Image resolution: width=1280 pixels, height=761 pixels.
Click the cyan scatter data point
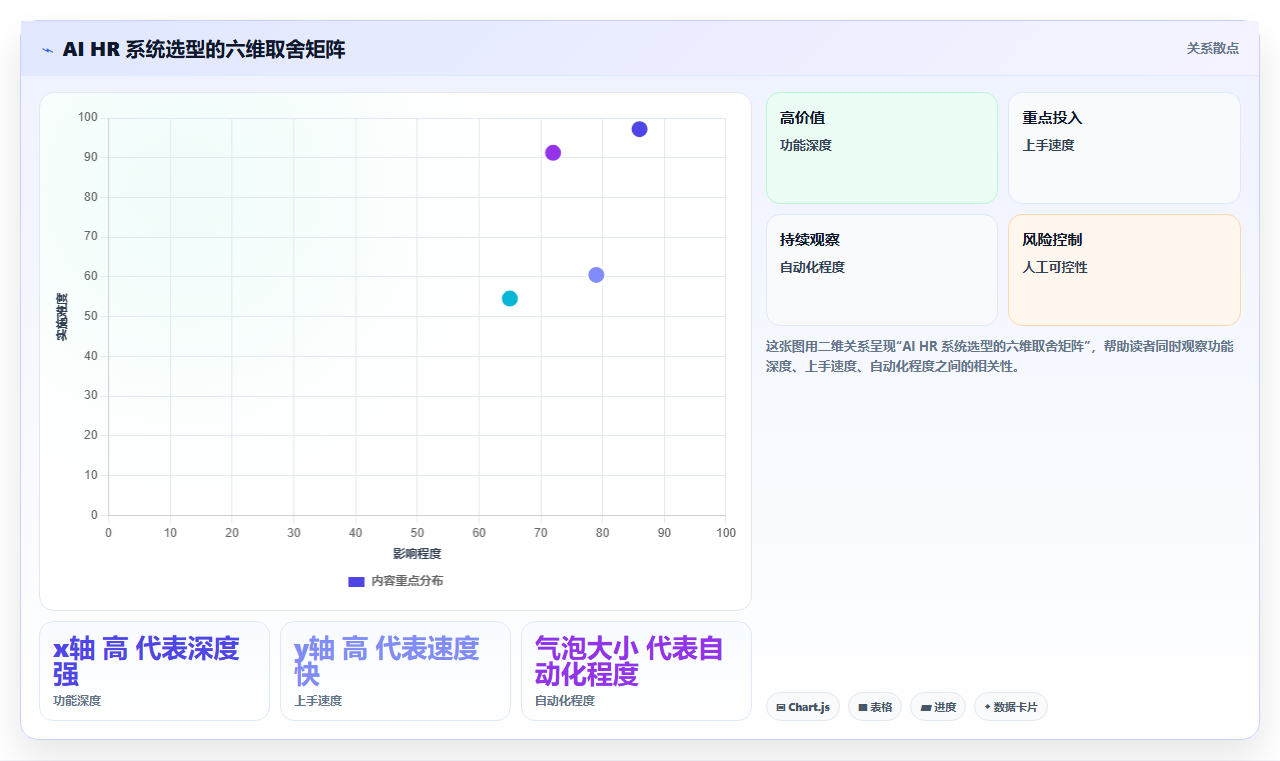click(510, 298)
